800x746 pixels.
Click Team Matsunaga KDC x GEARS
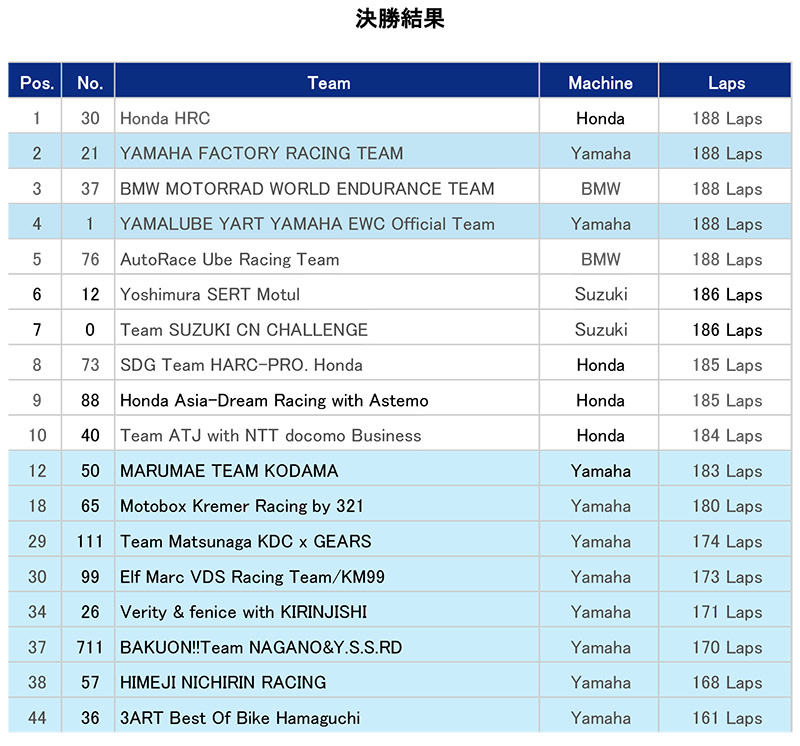click(245, 541)
